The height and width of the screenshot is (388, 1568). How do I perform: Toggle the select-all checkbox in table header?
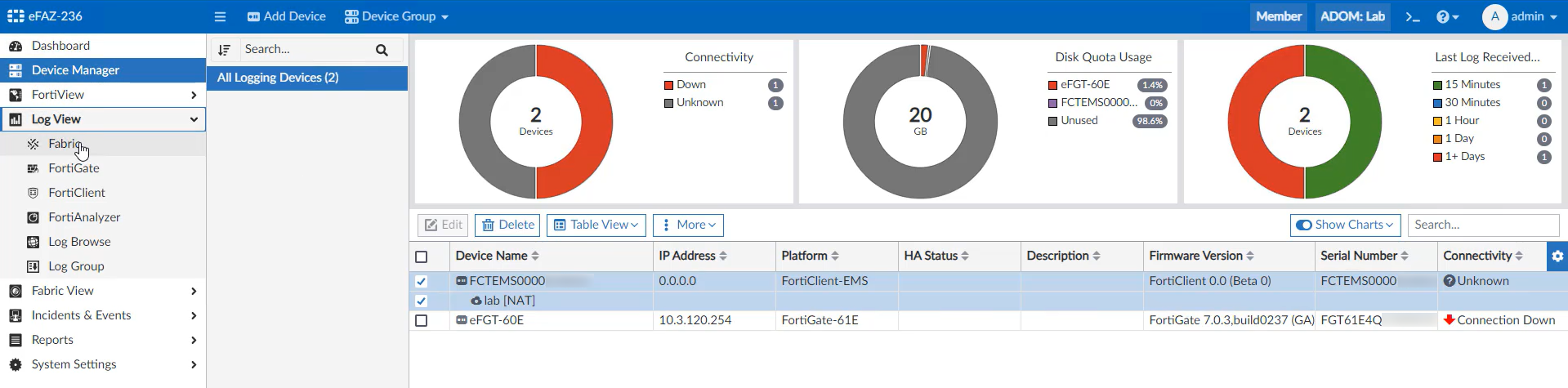[422, 256]
